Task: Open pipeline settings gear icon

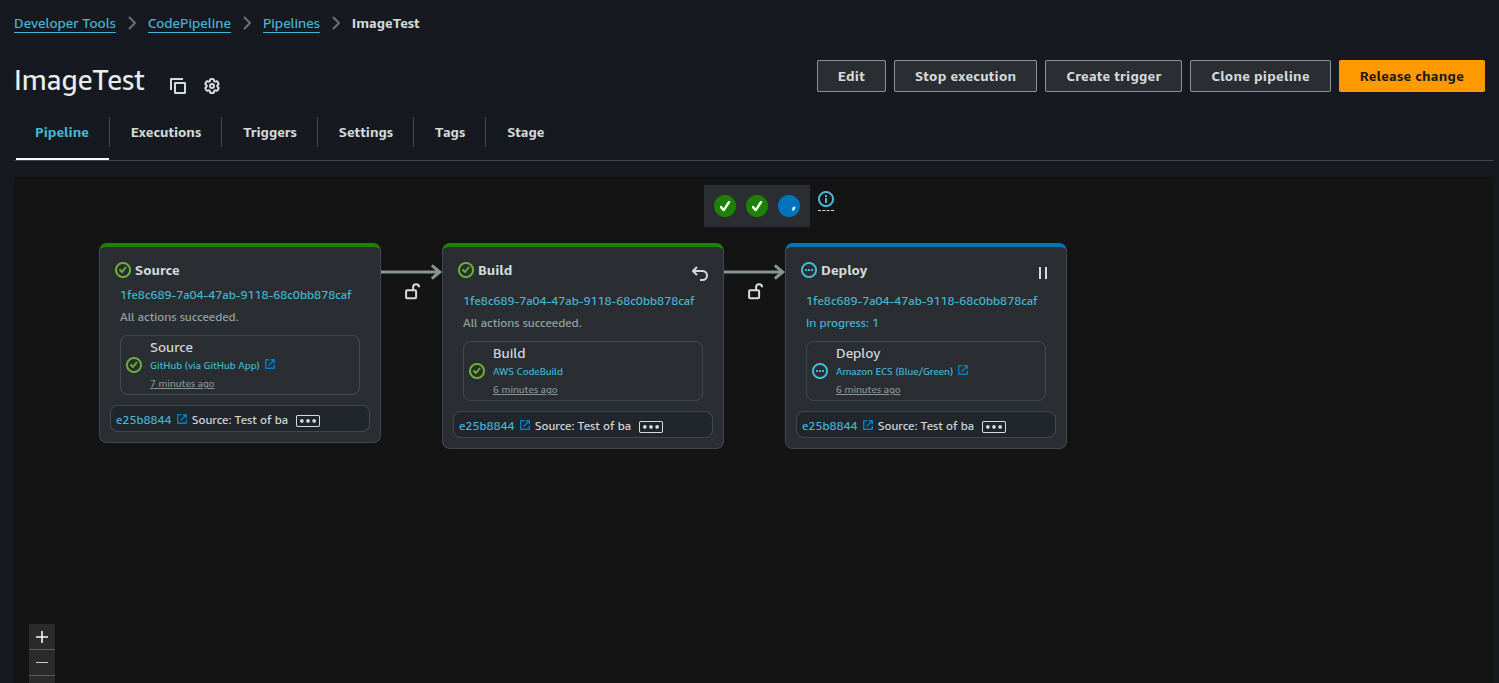Action: pyautogui.click(x=212, y=86)
